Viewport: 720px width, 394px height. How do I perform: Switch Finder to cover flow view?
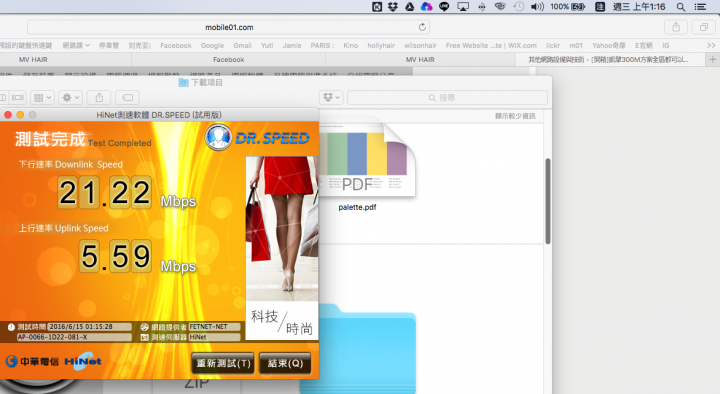18,97
